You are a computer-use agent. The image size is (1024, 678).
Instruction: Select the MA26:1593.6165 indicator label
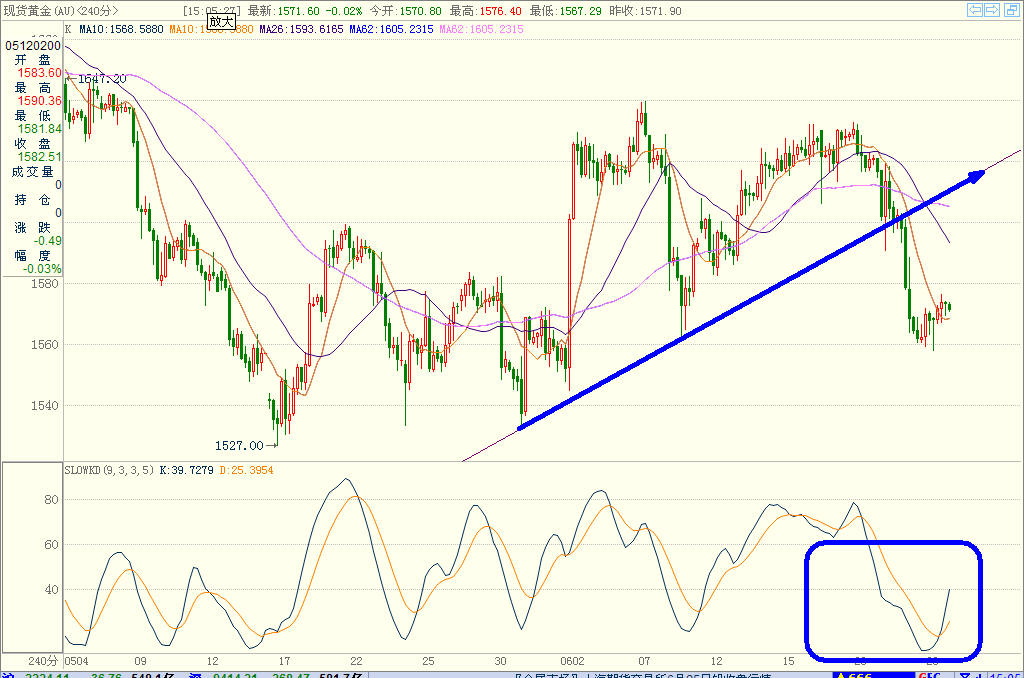pos(301,29)
